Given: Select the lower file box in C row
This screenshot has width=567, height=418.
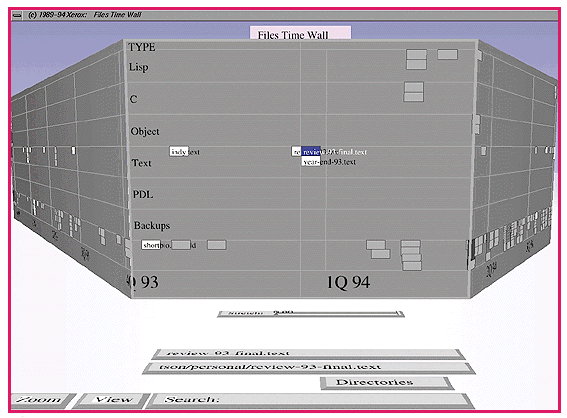Looking at the screenshot, I should click(x=414, y=97).
